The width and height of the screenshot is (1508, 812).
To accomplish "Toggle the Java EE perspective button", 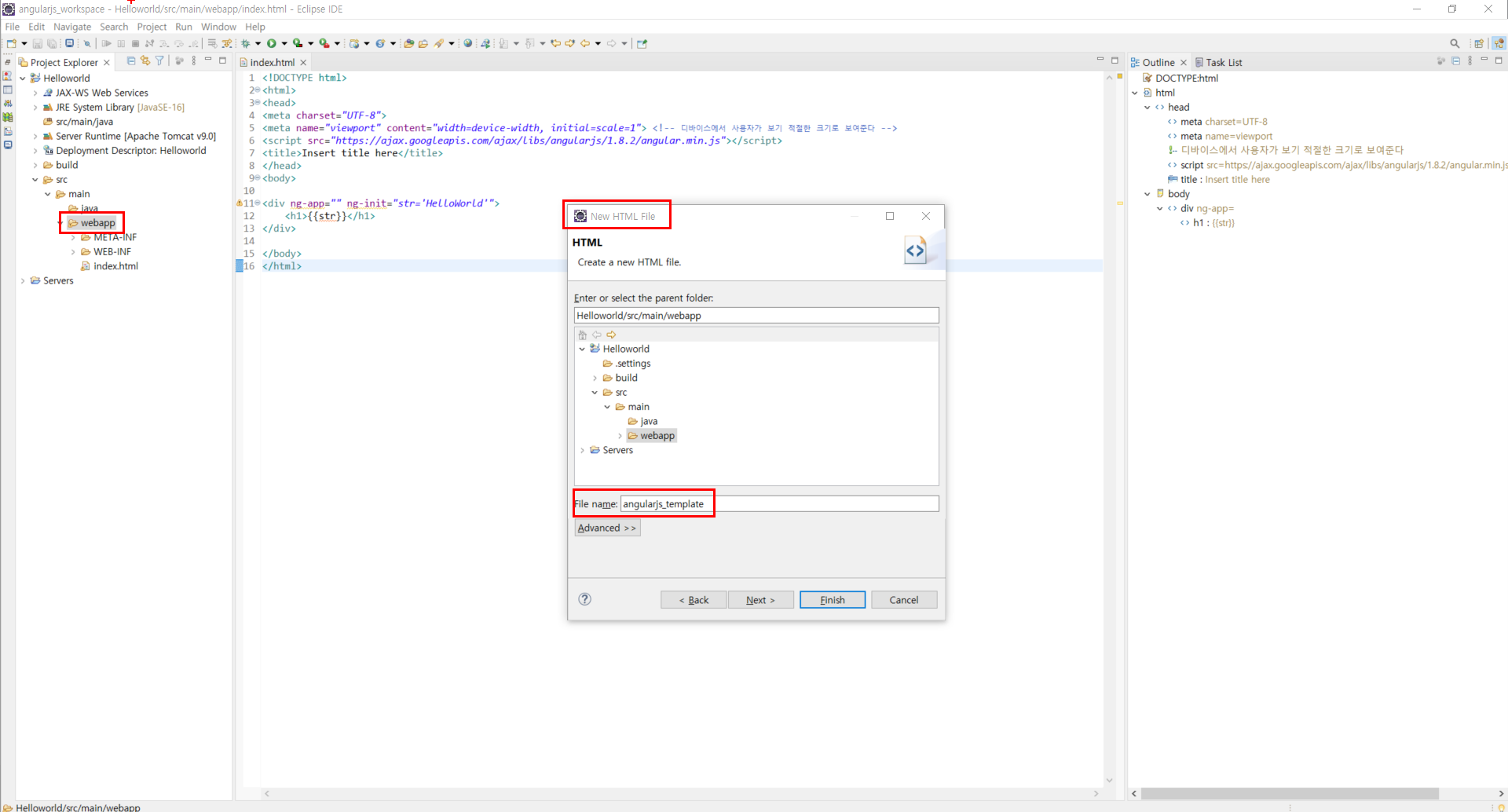I will coord(1499,43).
